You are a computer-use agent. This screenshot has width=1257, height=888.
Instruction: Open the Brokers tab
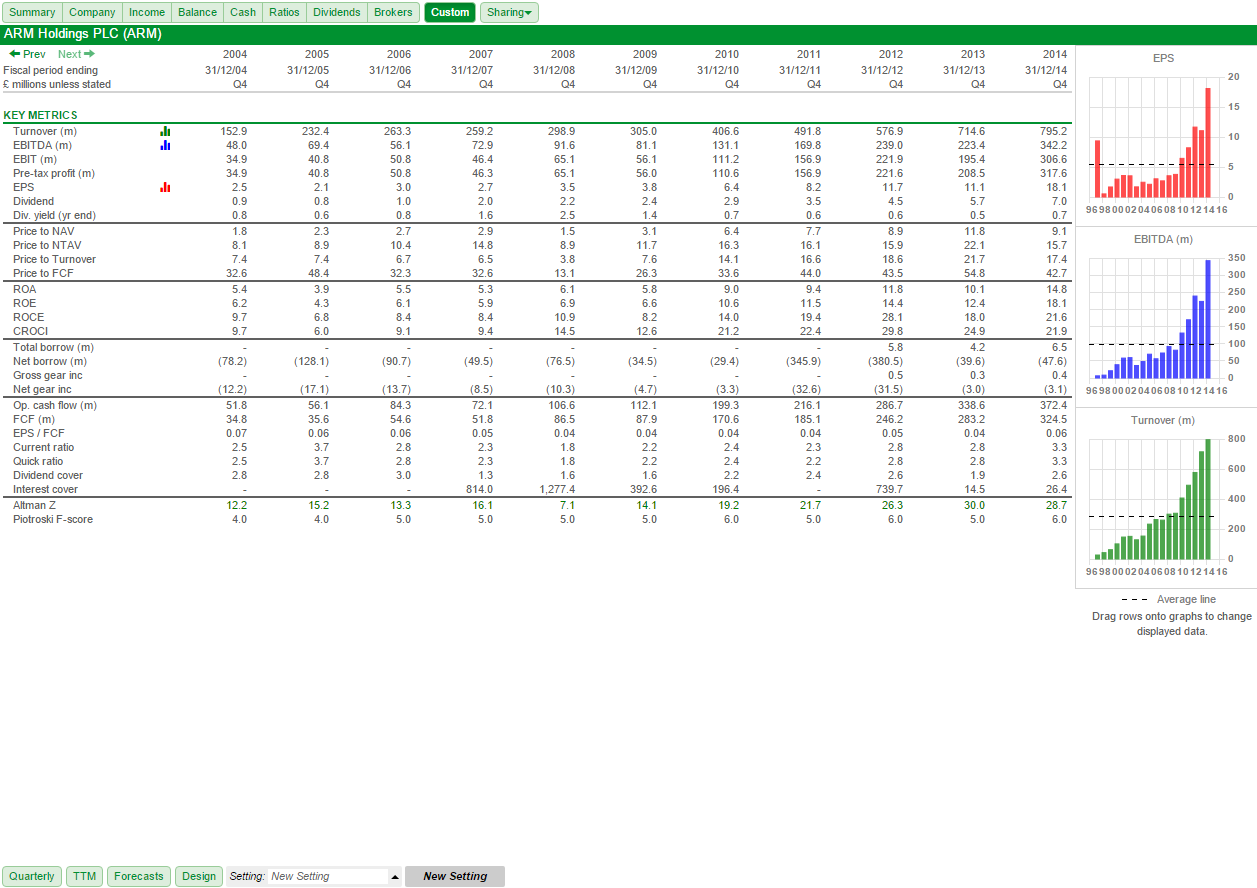(392, 12)
